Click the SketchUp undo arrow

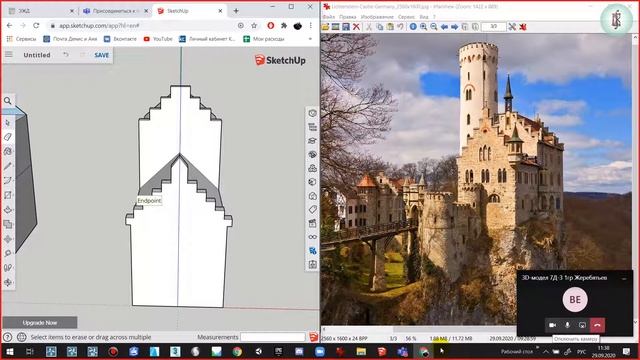pyautogui.click(x=66, y=54)
